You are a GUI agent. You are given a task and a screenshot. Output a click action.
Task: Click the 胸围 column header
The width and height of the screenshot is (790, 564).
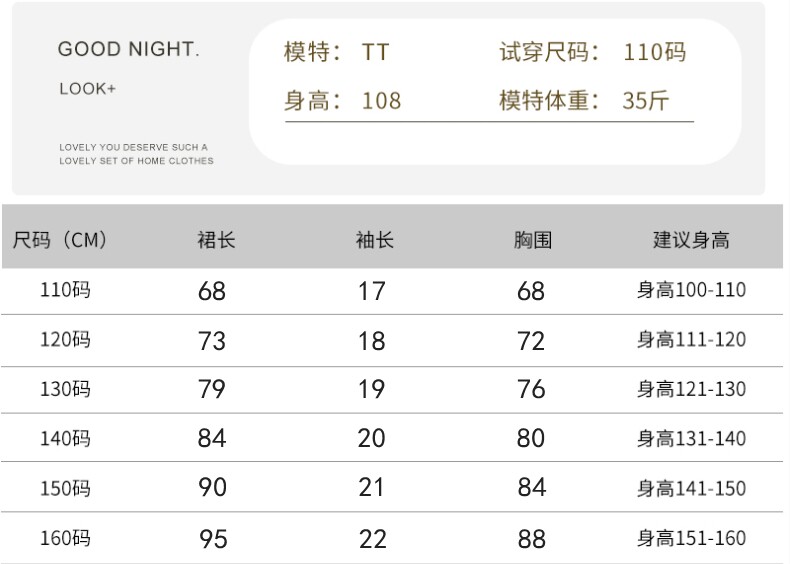click(x=532, y=240)
